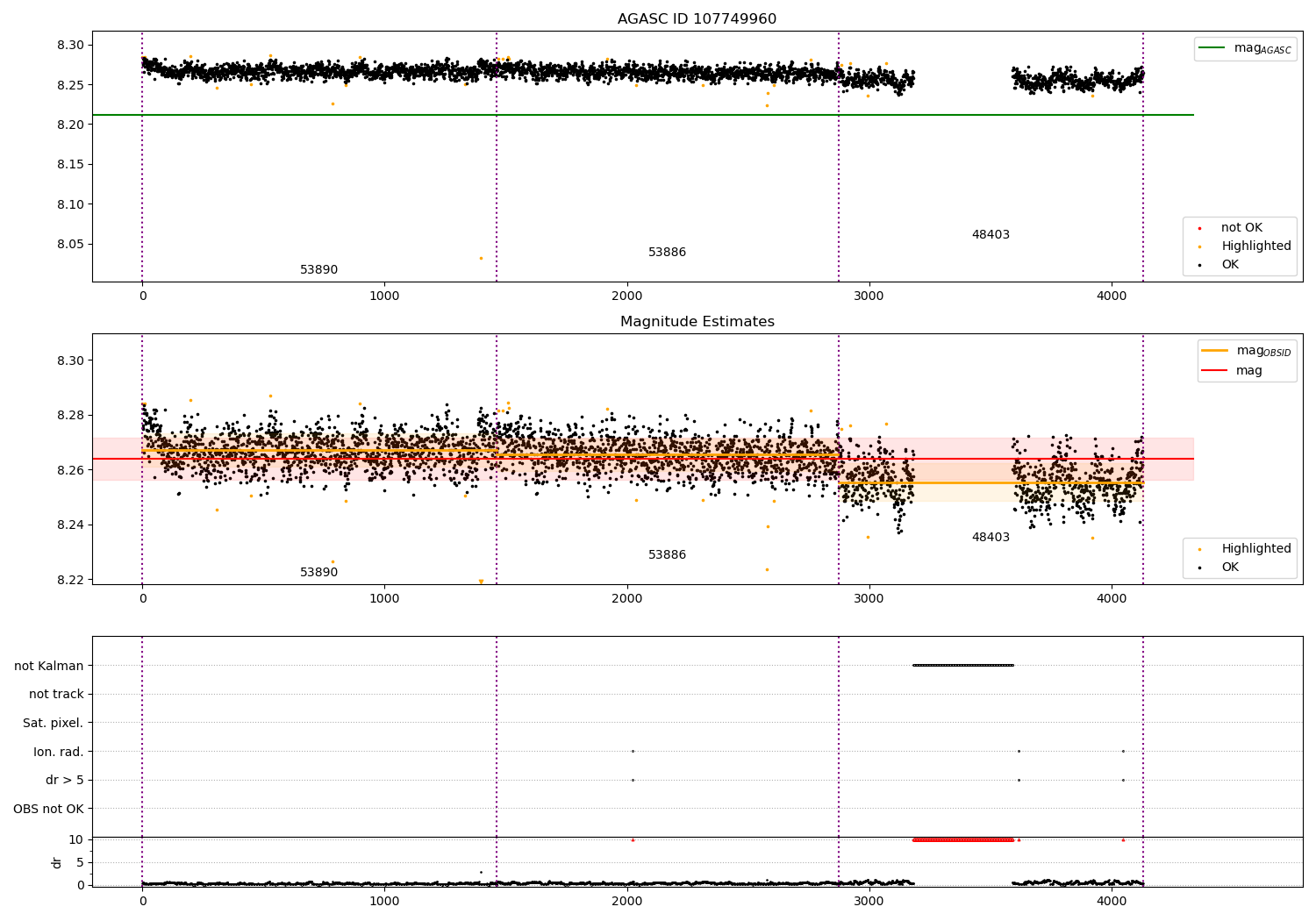This screenshot has height=921, width=1316.
Task: Click label 53890 in Magnitude Estimates plot
Action: 318,573
